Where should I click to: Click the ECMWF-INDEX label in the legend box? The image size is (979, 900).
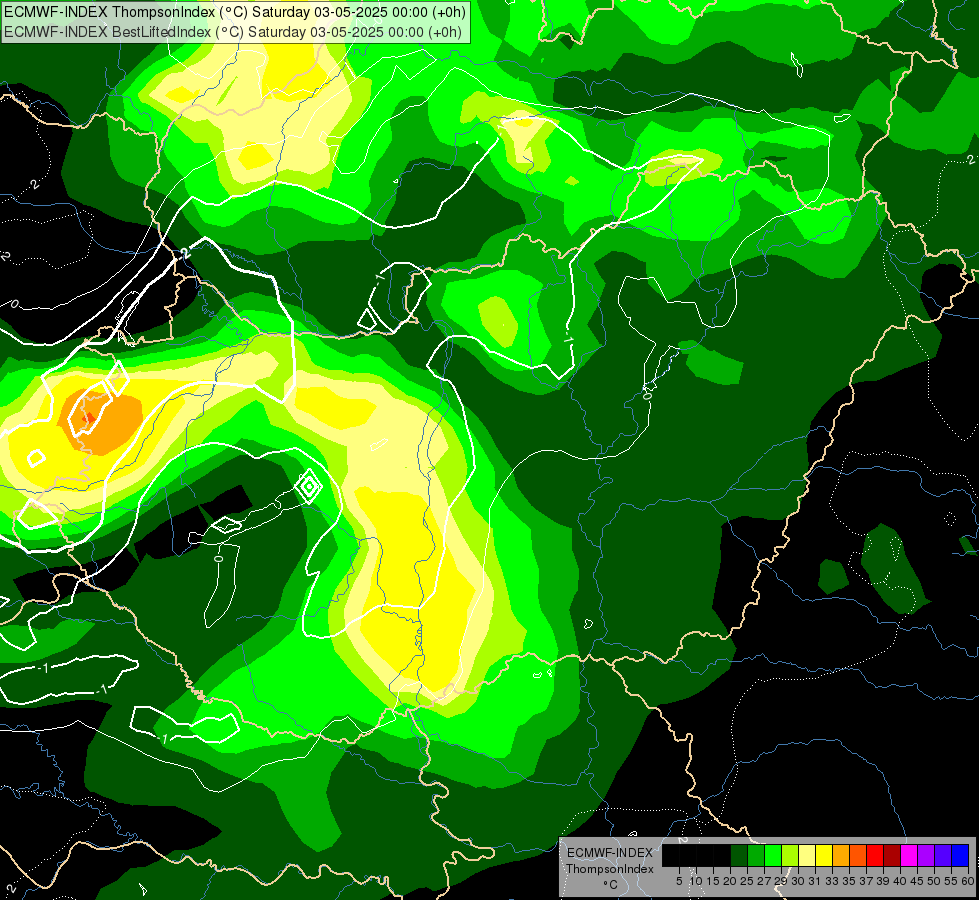click(x=610, y=853)
